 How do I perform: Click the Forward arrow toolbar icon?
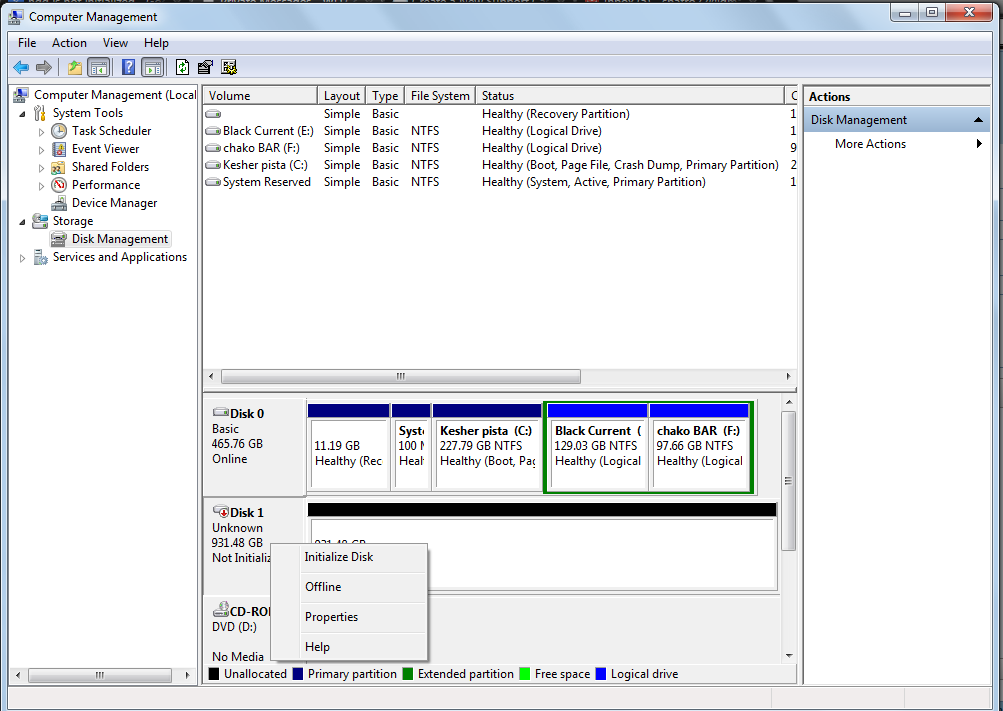click(x=43, y=67)
